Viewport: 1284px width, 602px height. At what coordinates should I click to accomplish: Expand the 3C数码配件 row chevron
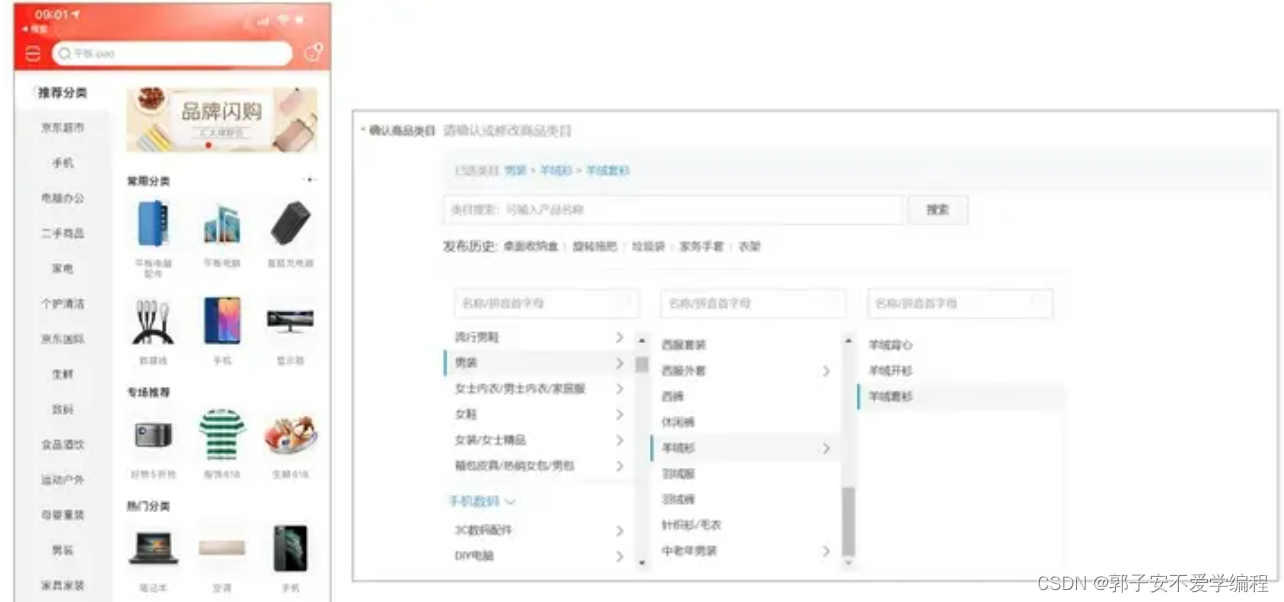pyautogui.click(x=620, y=531)
